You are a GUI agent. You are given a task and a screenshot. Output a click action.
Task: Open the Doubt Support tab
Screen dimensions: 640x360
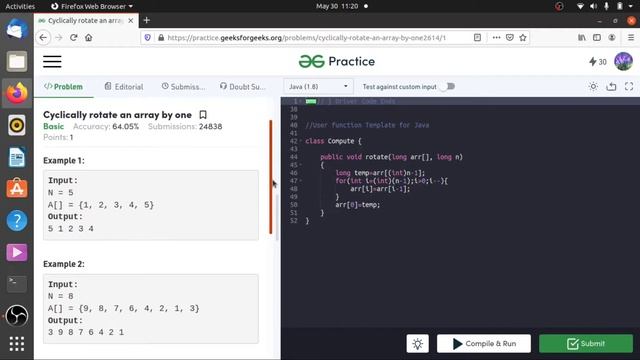242,87
